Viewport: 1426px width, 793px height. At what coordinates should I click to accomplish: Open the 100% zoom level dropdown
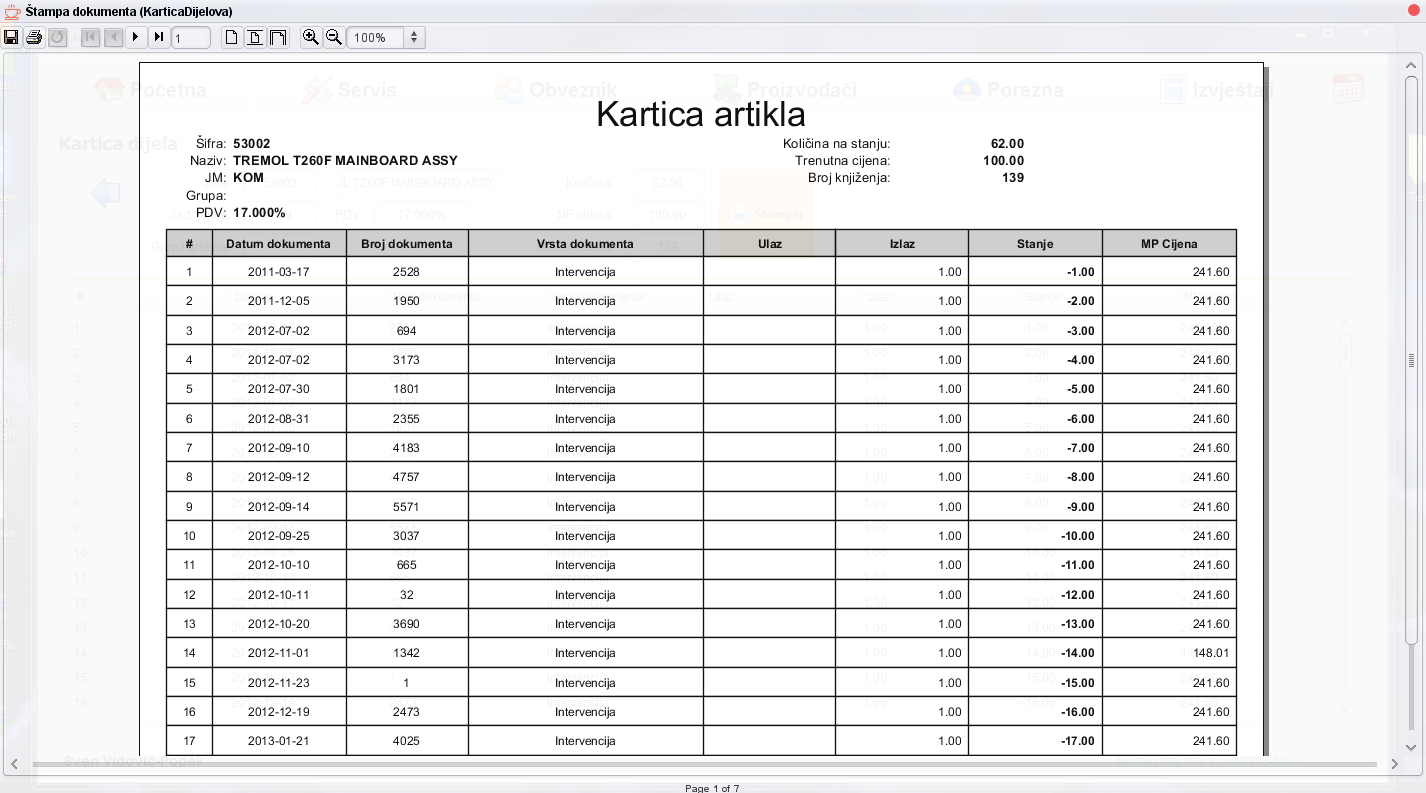point(414,37)
